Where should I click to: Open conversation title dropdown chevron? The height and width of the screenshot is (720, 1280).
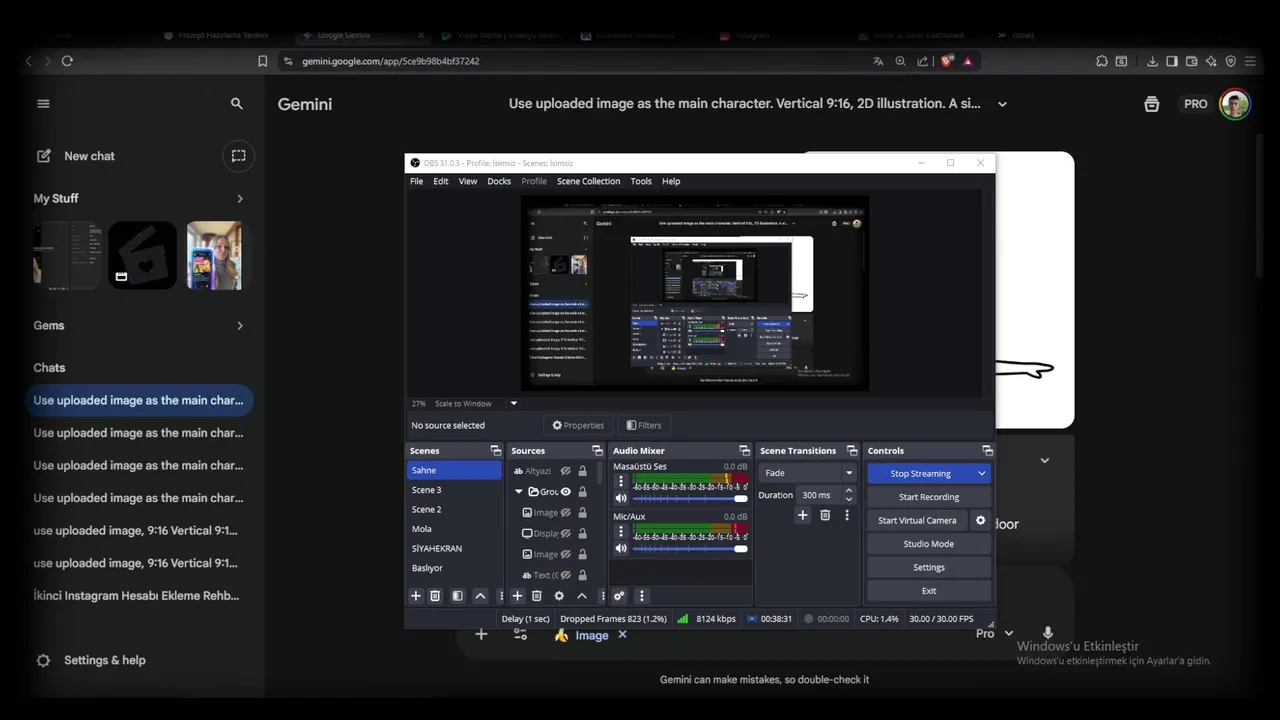(1002, 104)
